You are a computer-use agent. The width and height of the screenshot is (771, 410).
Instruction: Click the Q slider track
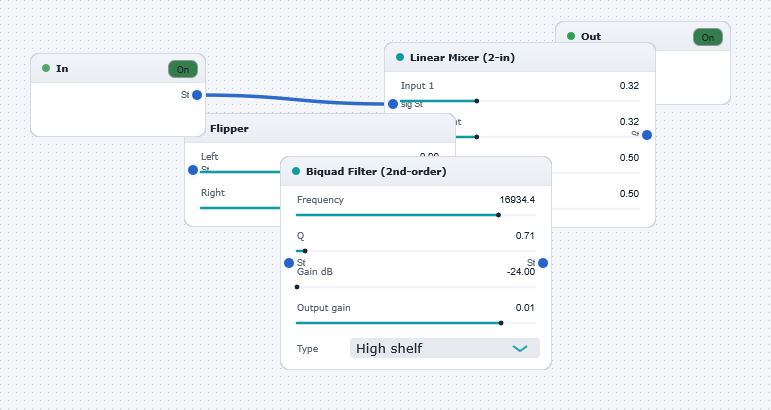416,251
